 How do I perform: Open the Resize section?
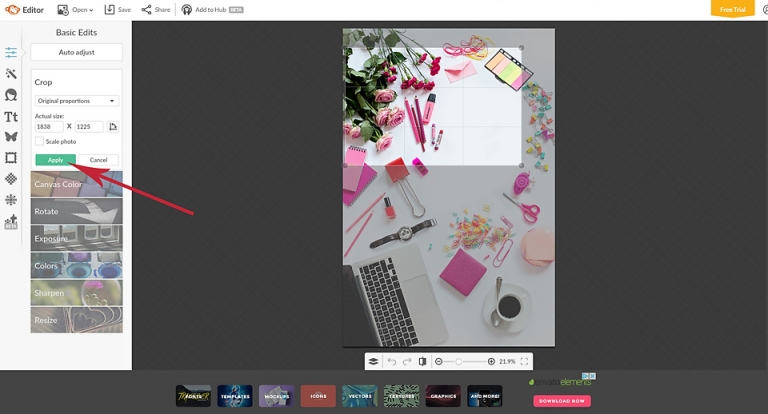coord(77,320)
